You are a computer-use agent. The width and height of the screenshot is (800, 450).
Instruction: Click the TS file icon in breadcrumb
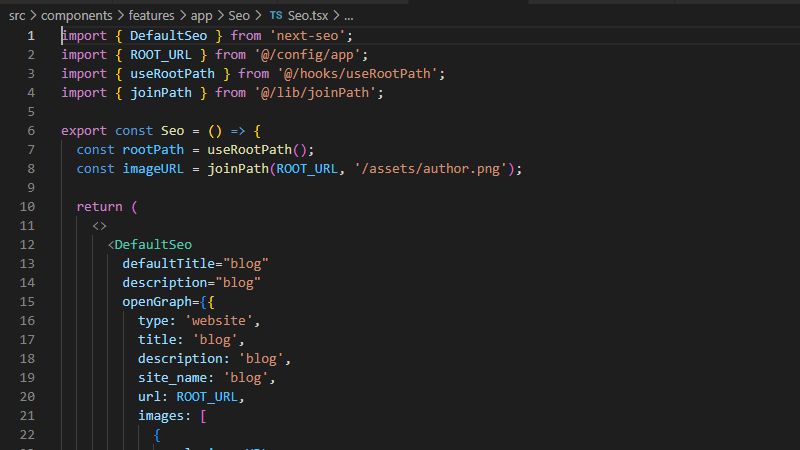(276, 16)
